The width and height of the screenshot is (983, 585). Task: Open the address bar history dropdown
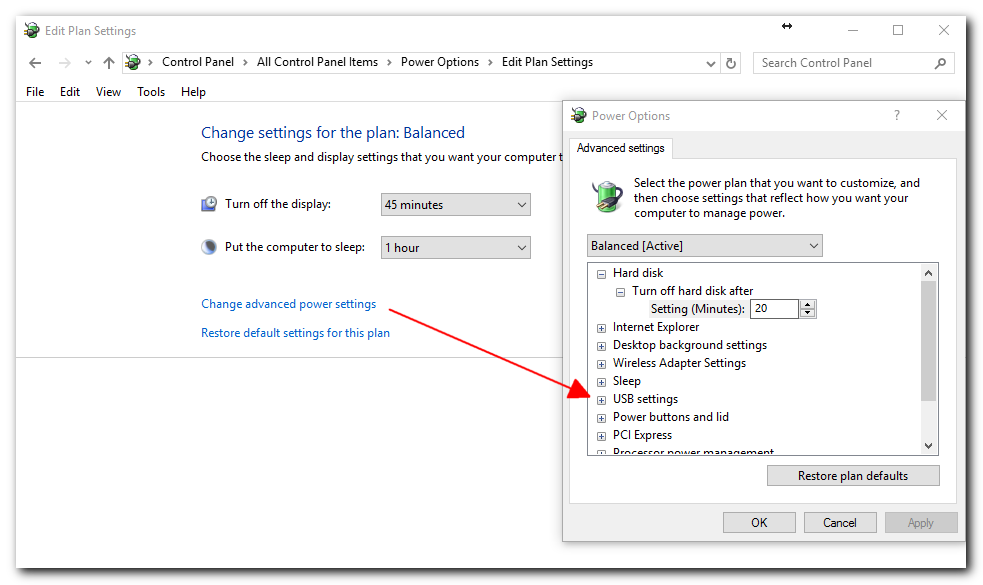click(x=710, y=63)
